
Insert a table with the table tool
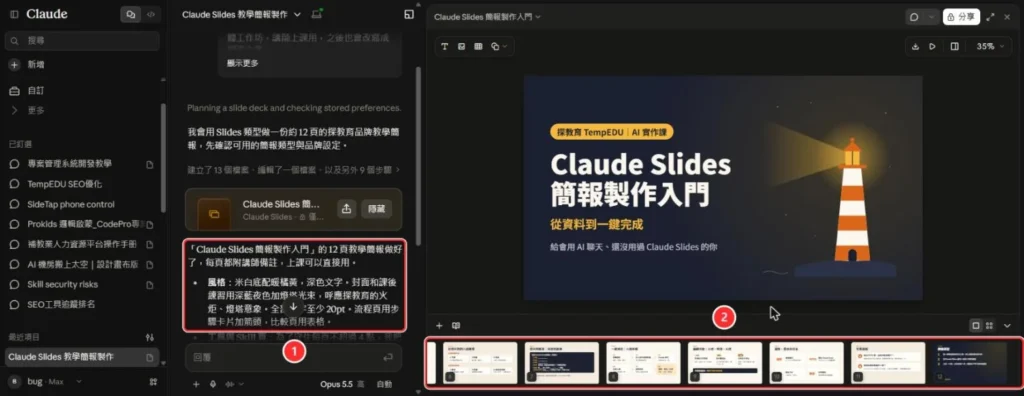click(x=478, y=46)
